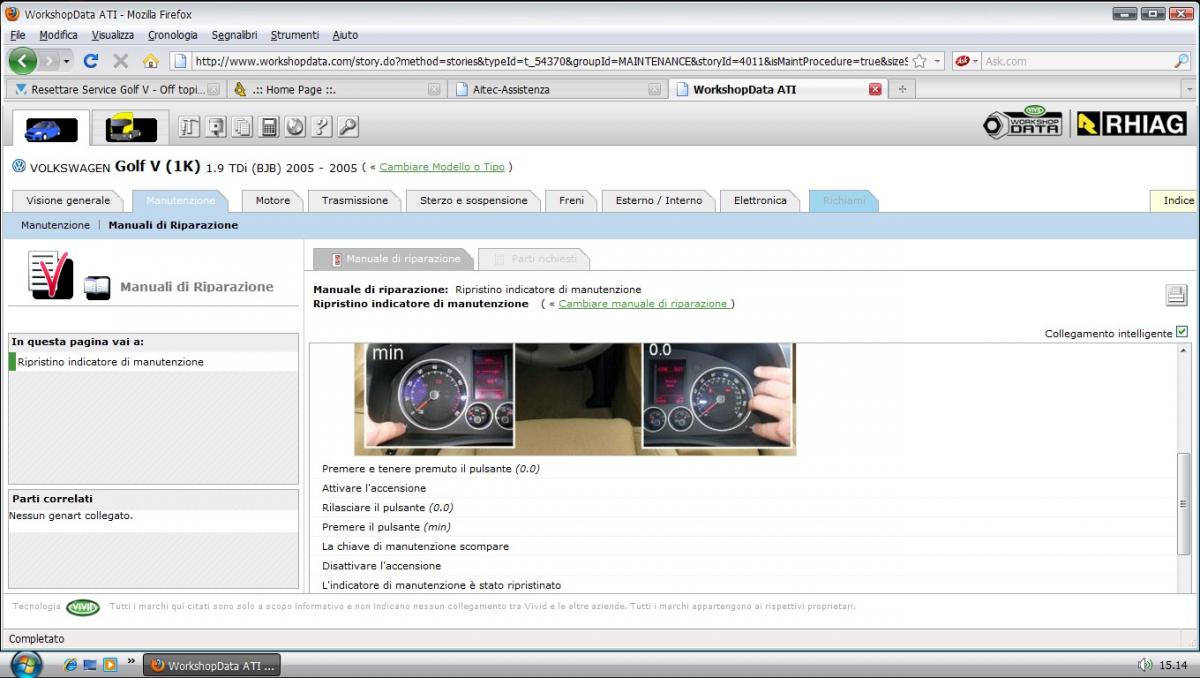The image size is (1200, 678).
Task: Select the passenger car vehicle icon
Action: click(x=50, y=129)
